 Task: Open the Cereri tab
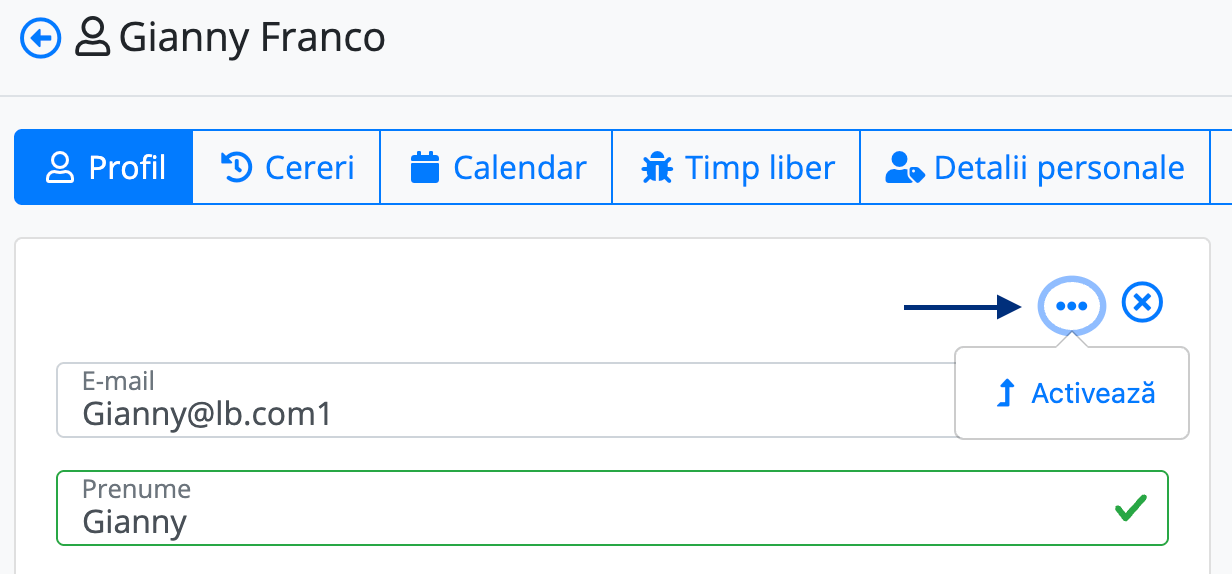pos(287,167)
